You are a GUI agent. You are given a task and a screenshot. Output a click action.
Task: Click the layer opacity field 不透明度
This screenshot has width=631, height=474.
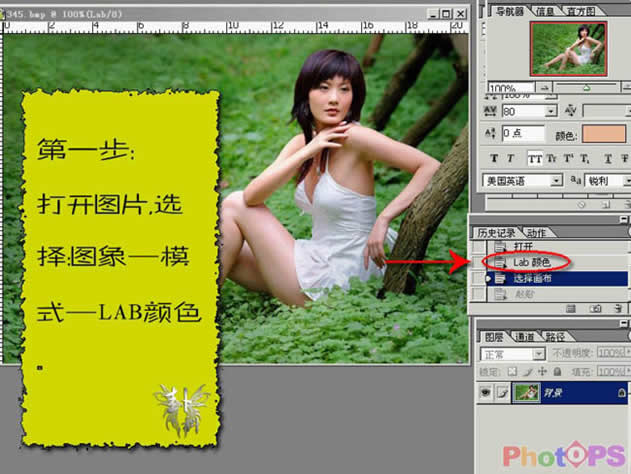coord(612,353)
